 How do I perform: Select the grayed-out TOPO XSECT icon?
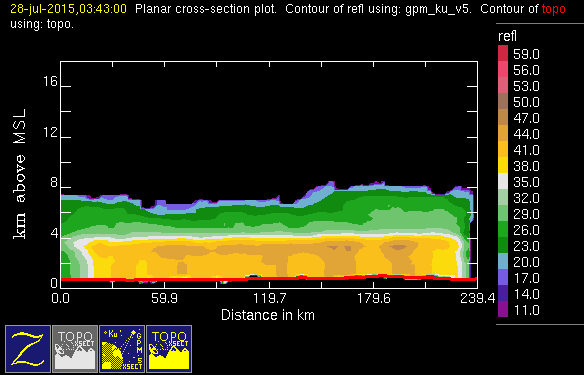[x=75, y=349]
